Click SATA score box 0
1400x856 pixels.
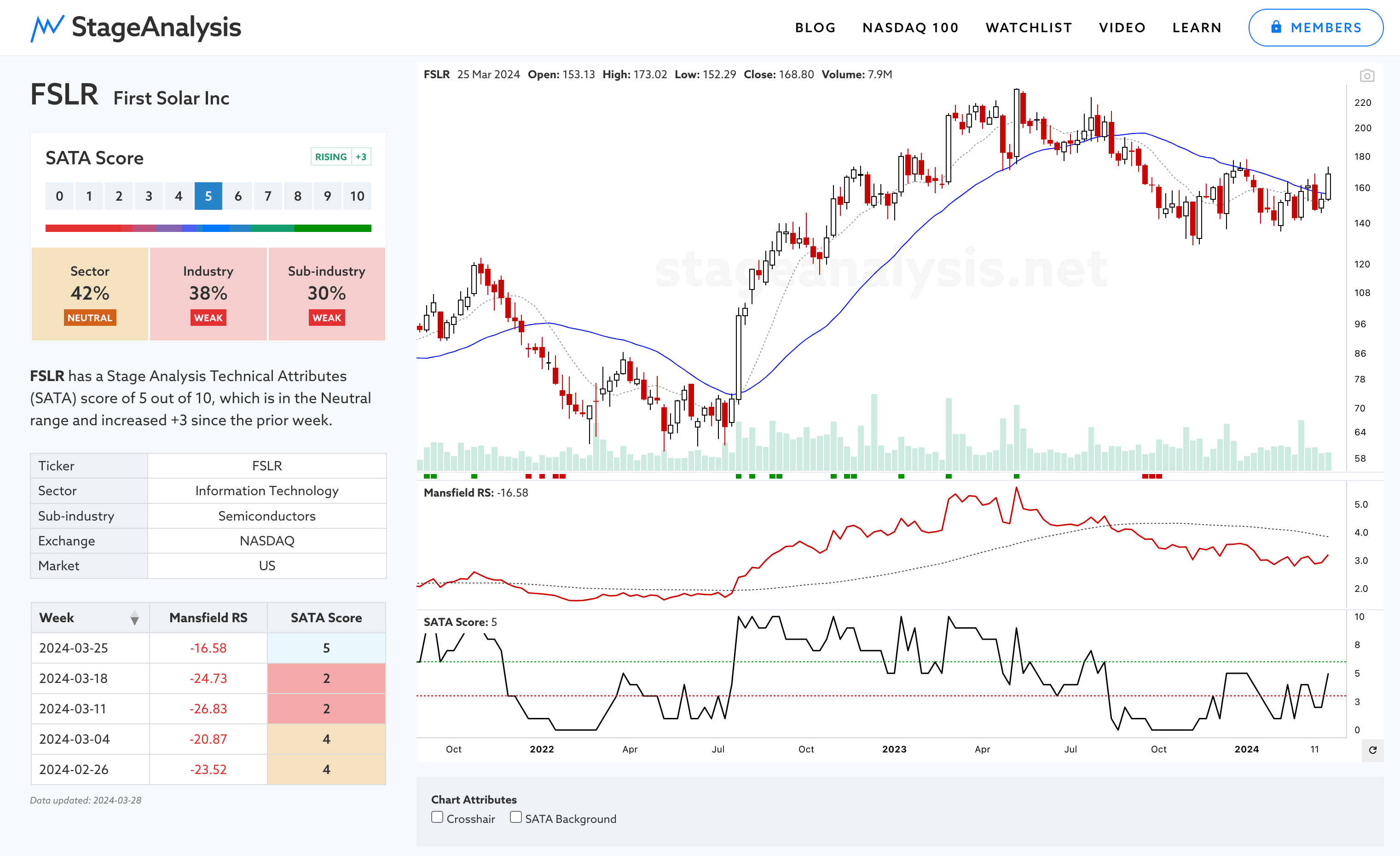[x=59, y=196]
